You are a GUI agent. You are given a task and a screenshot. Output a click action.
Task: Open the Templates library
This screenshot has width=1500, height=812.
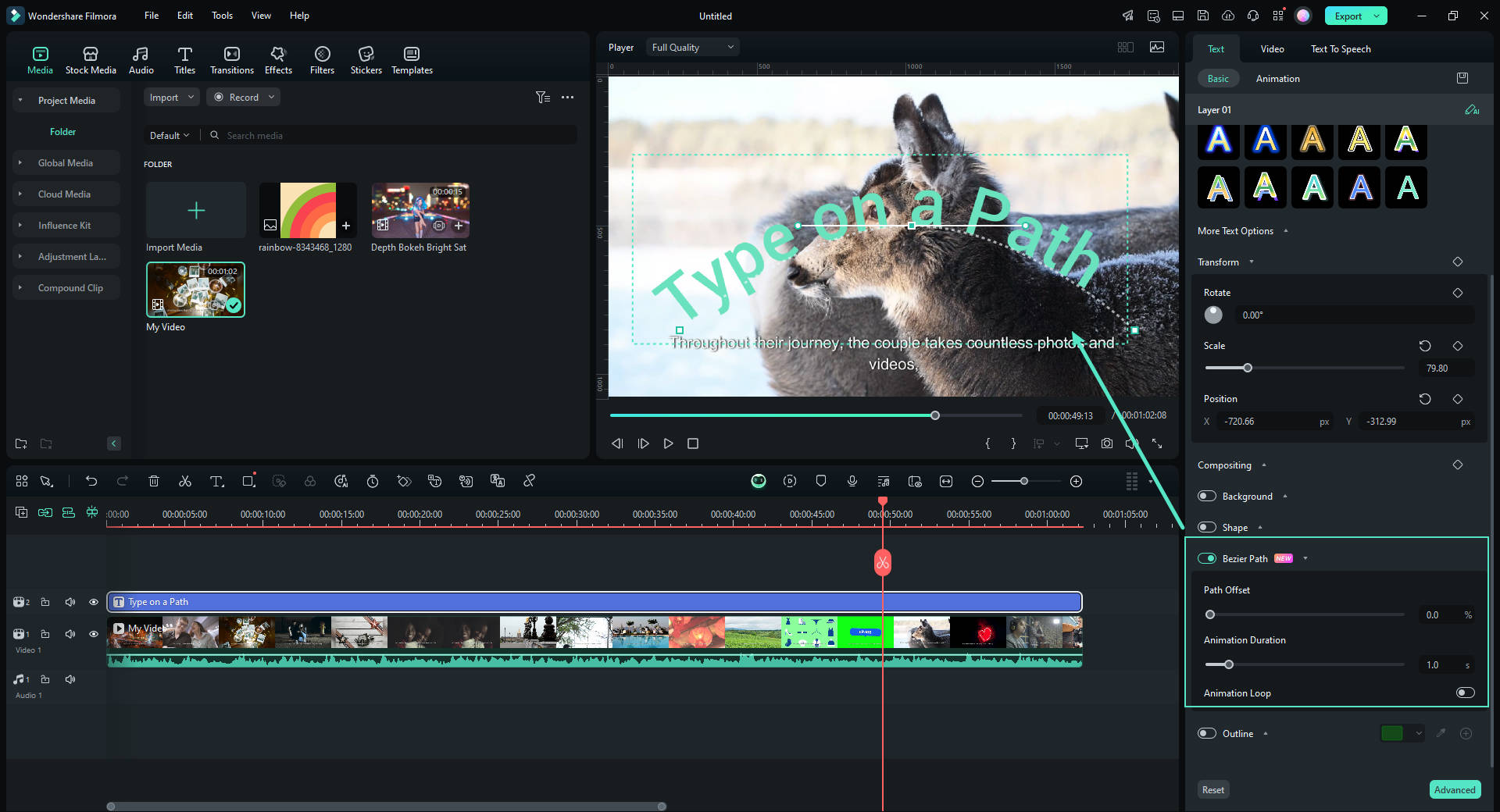[412, 60]
